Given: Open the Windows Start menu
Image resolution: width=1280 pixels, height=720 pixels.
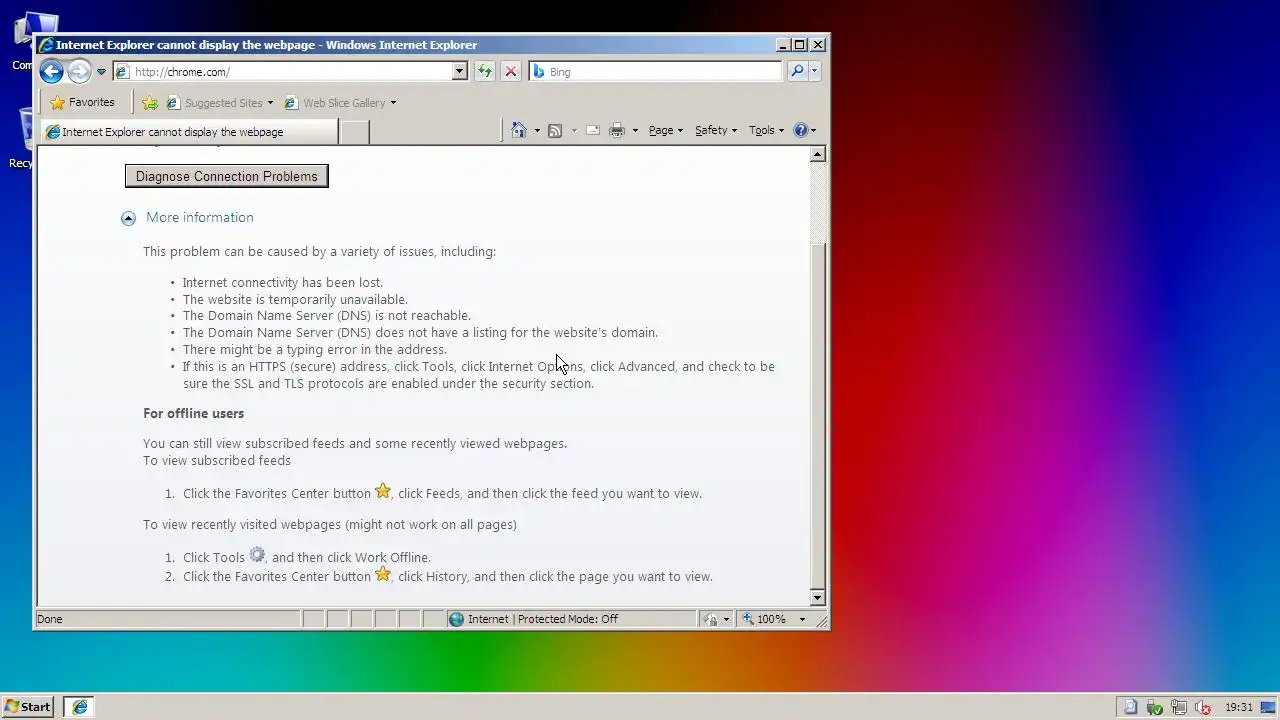Looking at the screenshot, I should pos(28,707).
